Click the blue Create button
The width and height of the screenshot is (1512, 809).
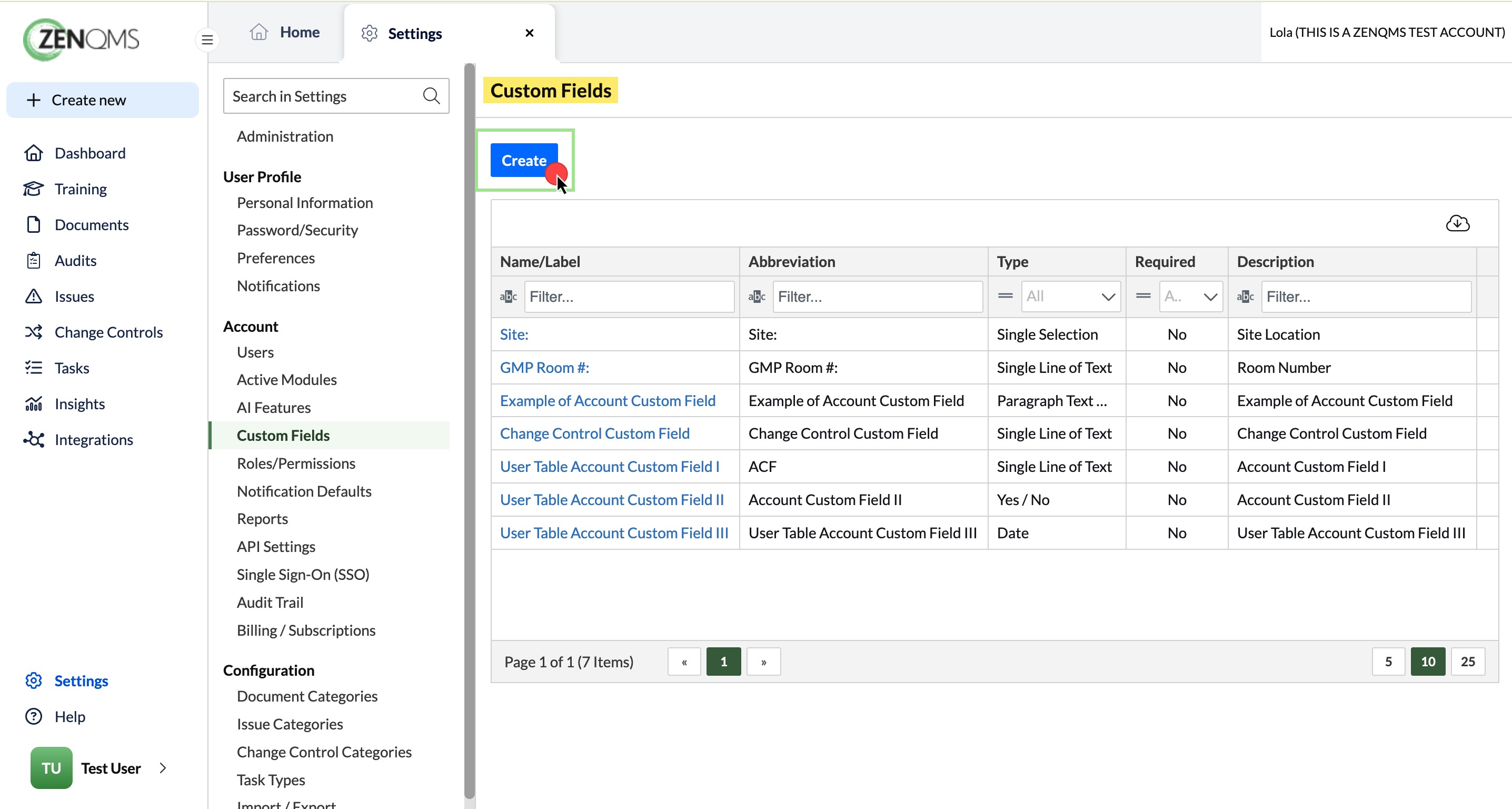pyautogui.click(x=523, y=160)
